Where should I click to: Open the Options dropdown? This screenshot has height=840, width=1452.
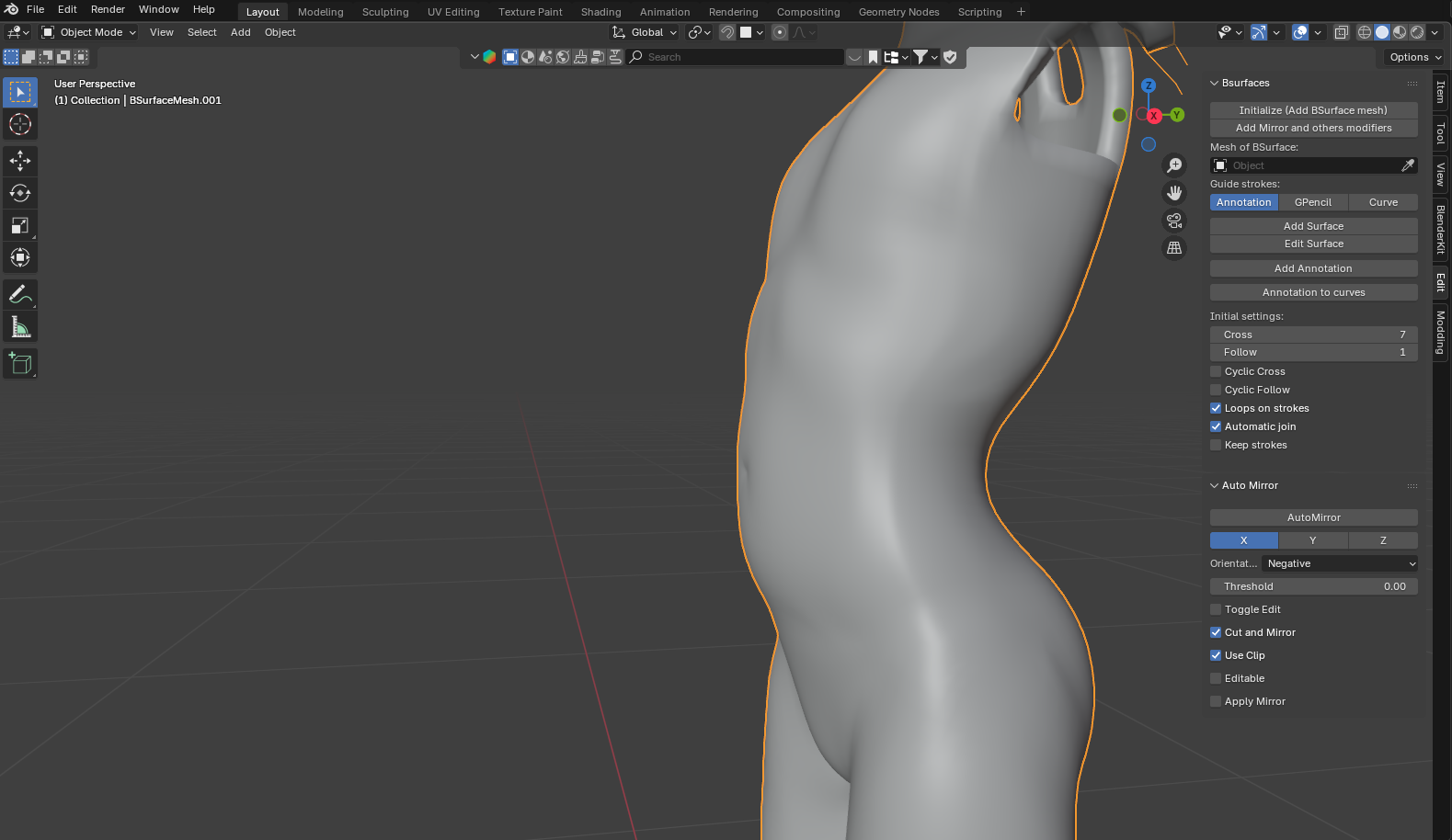click(x=1415, y=57)
